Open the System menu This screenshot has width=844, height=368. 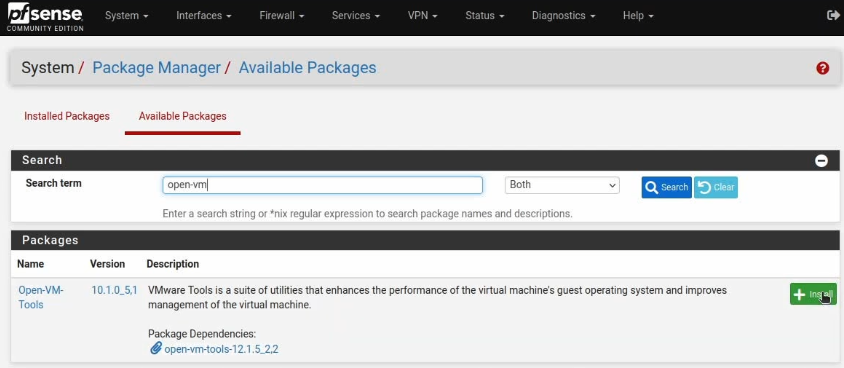click(126, 16)
